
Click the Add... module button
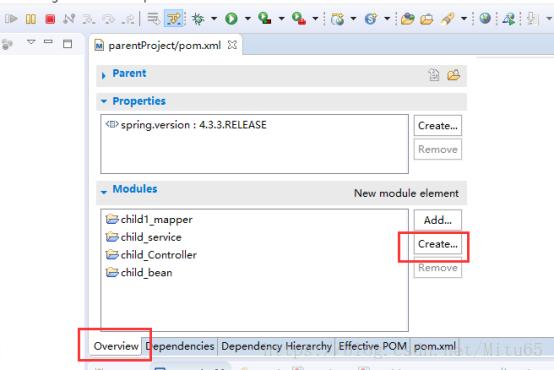pos(438,220)
